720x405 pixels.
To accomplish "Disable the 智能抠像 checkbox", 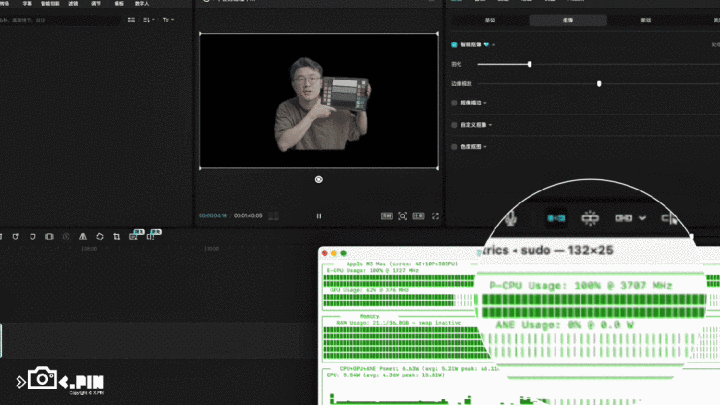I will click(454, 45).
